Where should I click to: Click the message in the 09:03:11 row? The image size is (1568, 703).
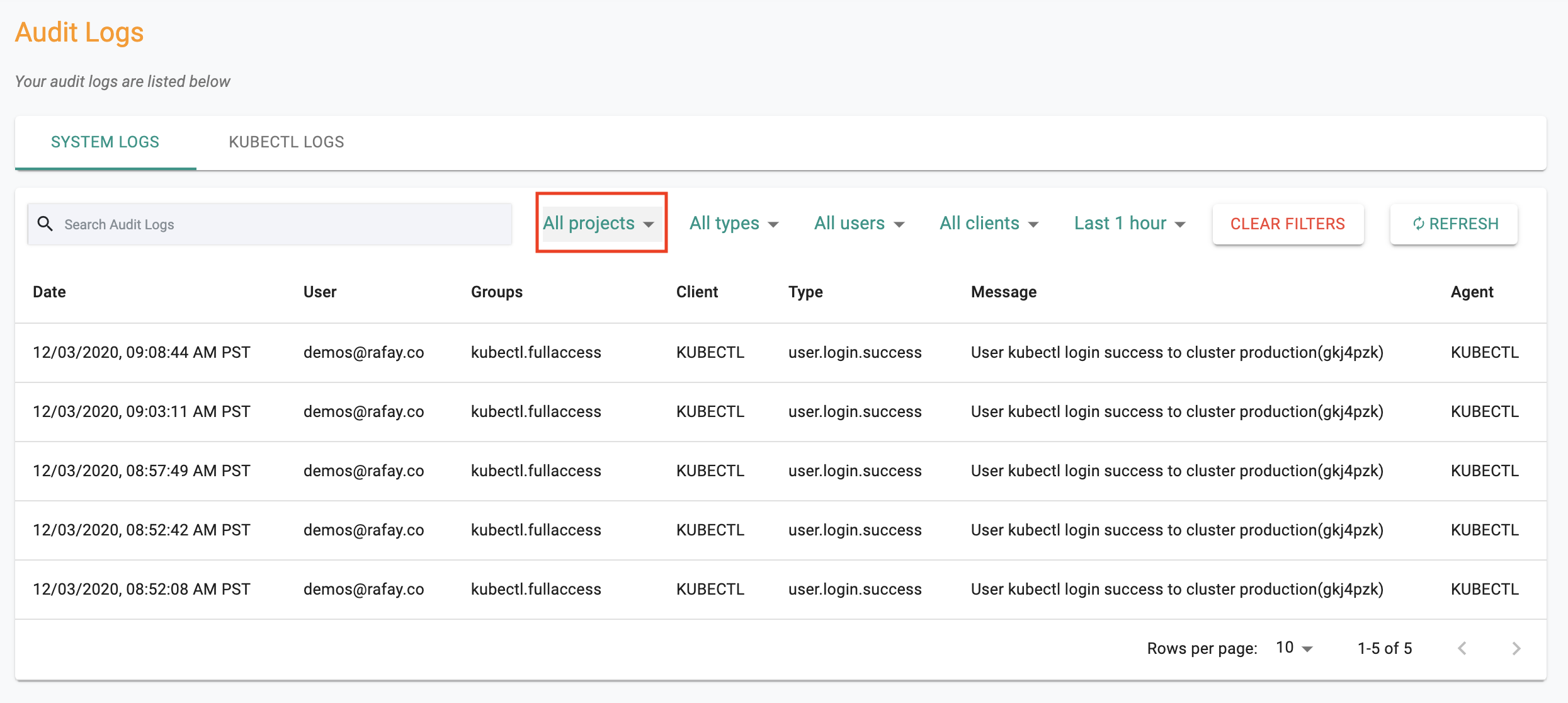1177,411
